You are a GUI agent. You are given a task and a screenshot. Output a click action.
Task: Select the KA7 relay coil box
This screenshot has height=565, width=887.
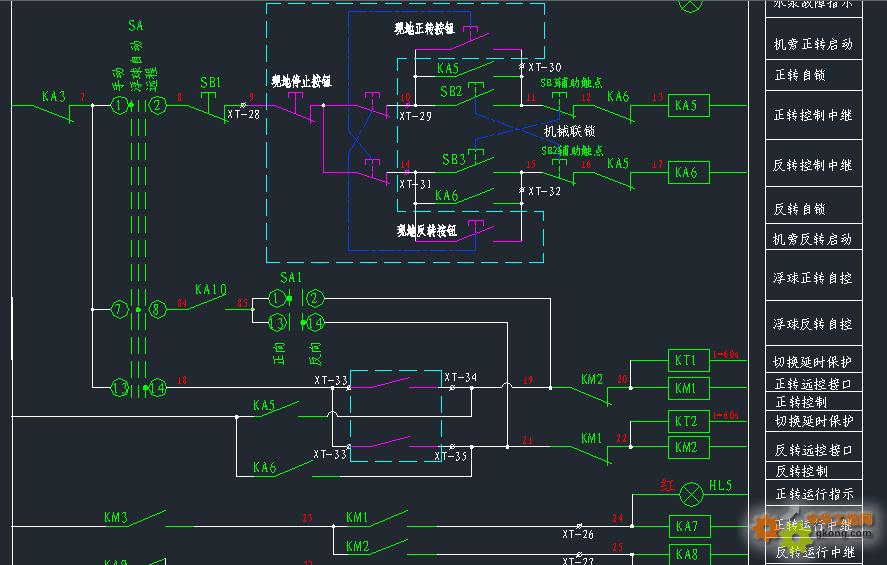click(690, 527)
